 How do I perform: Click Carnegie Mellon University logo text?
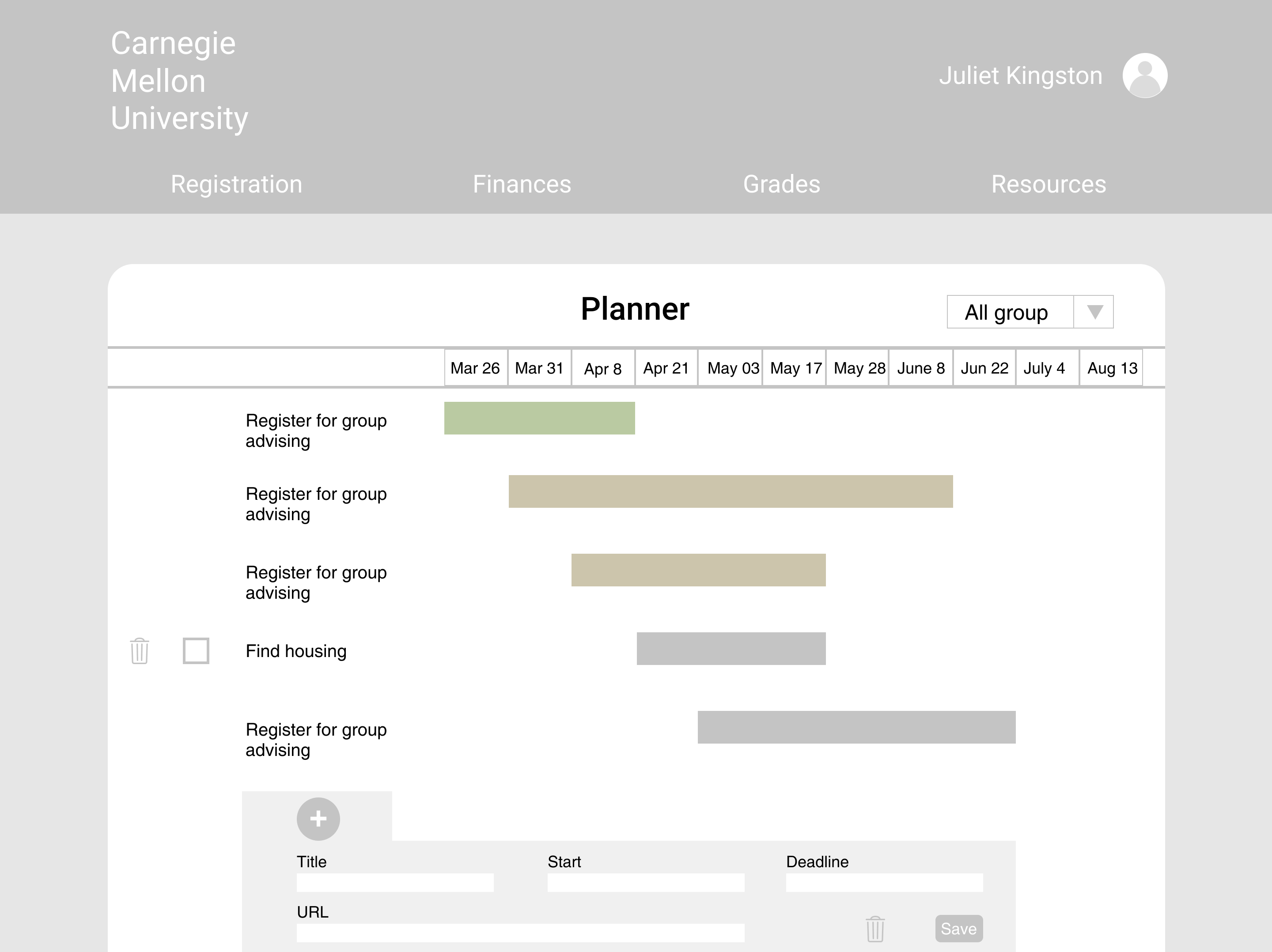pos(179,81)
